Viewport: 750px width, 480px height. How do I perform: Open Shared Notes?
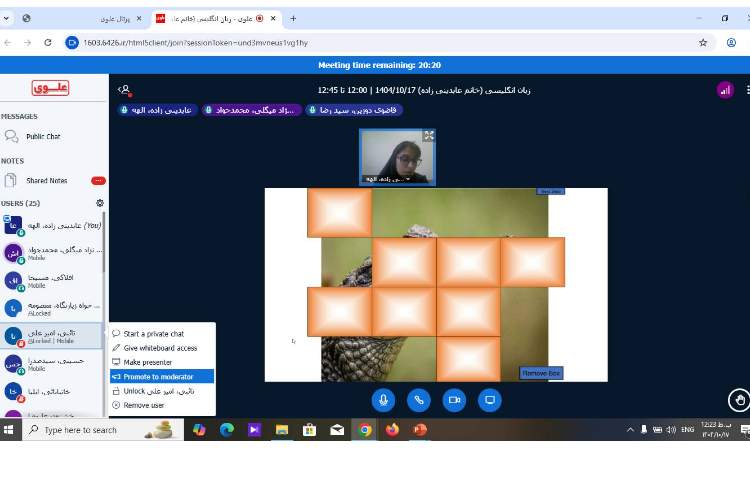coord(46,181)
